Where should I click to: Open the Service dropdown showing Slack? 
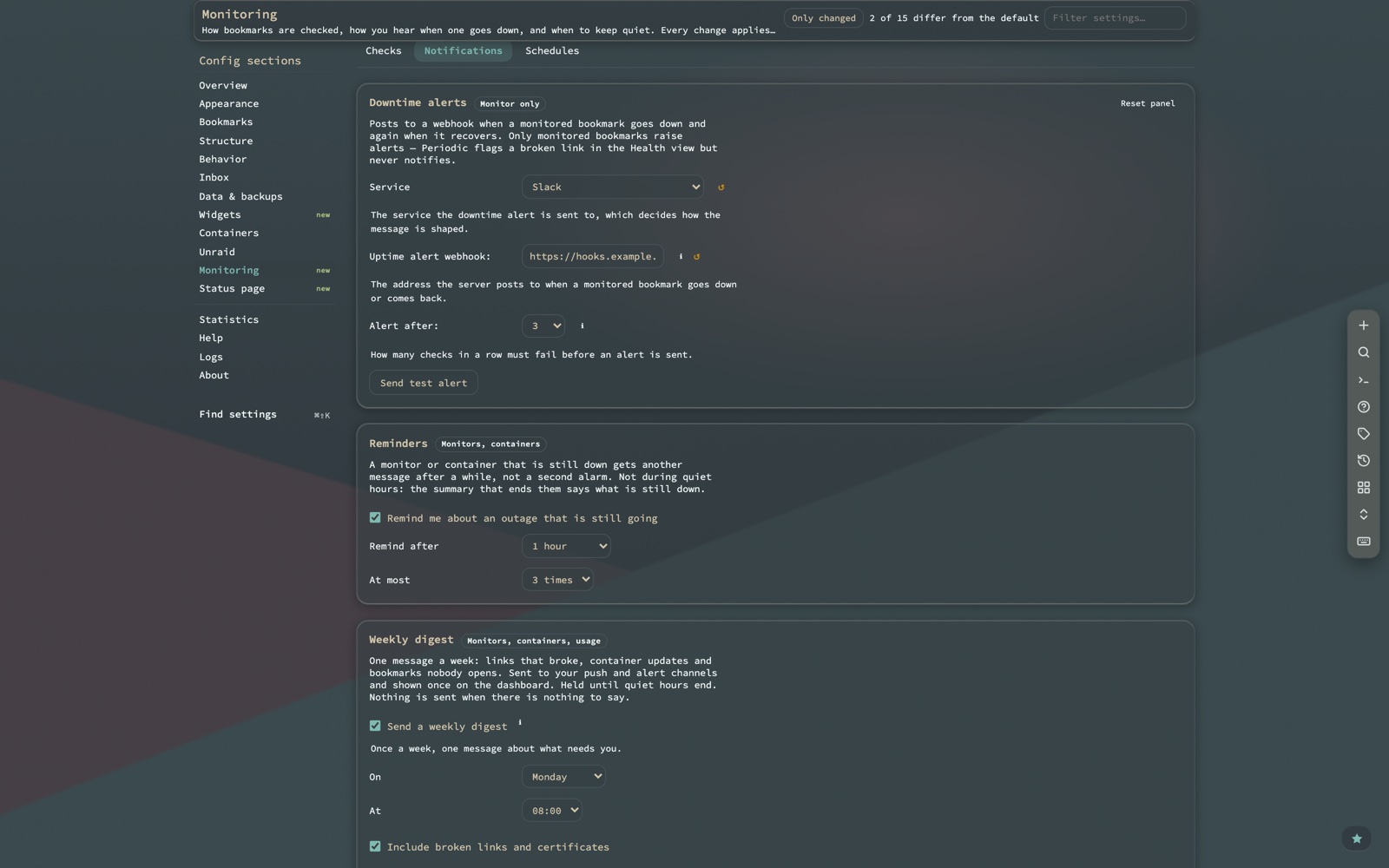(x=613, y=187)
